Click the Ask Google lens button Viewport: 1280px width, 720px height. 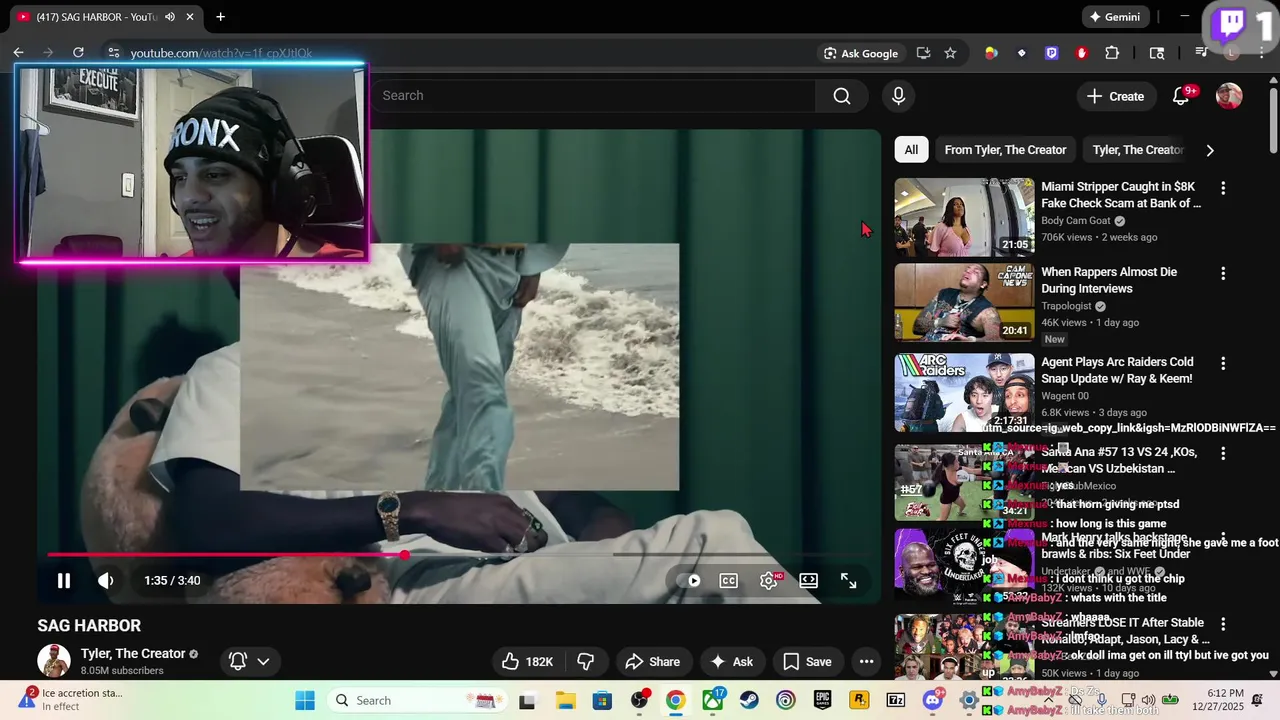861,53
